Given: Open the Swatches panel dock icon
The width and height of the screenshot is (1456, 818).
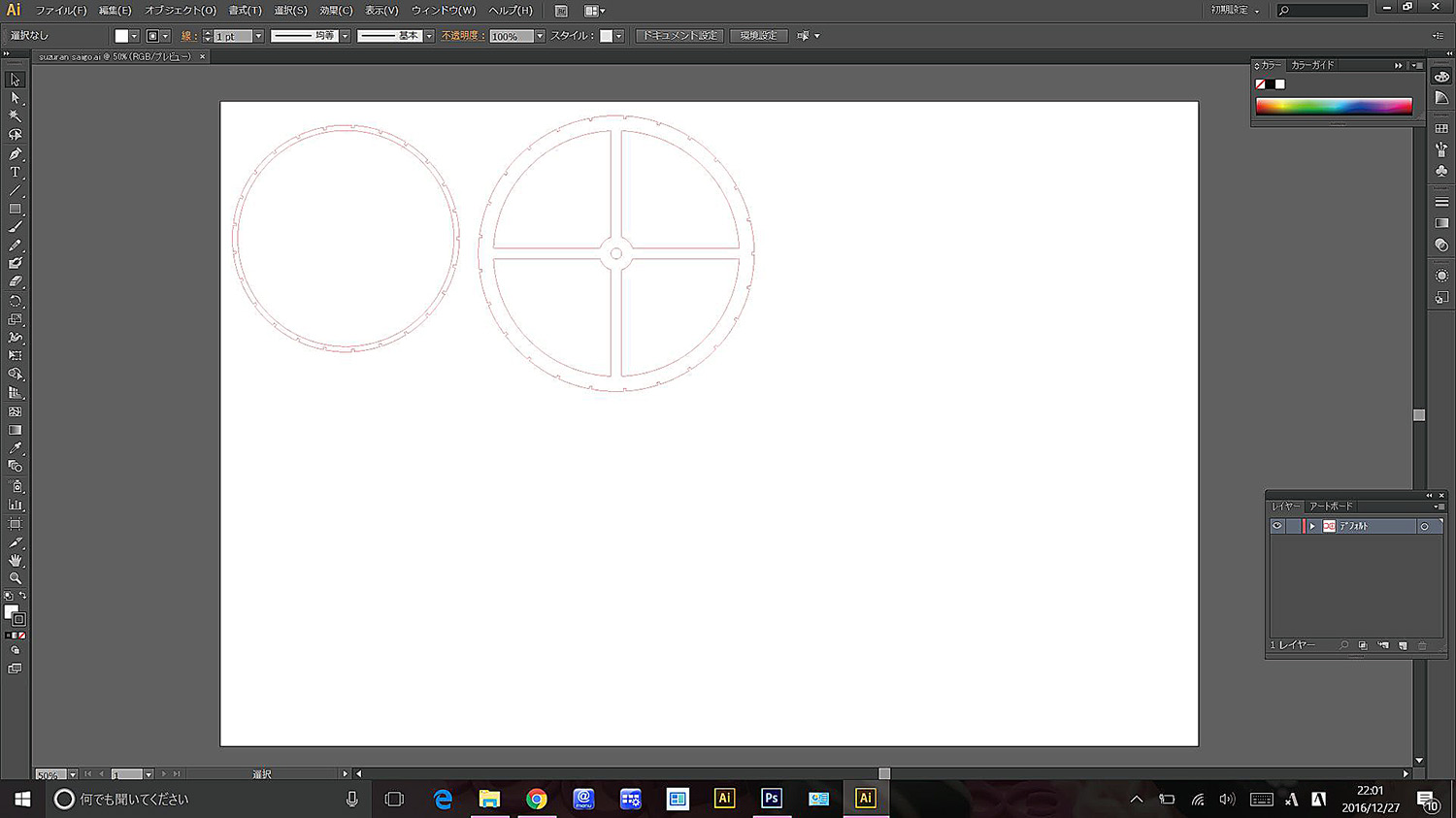Looking at the screenshot, I should pyautogui.click(x=1441, y=128).
